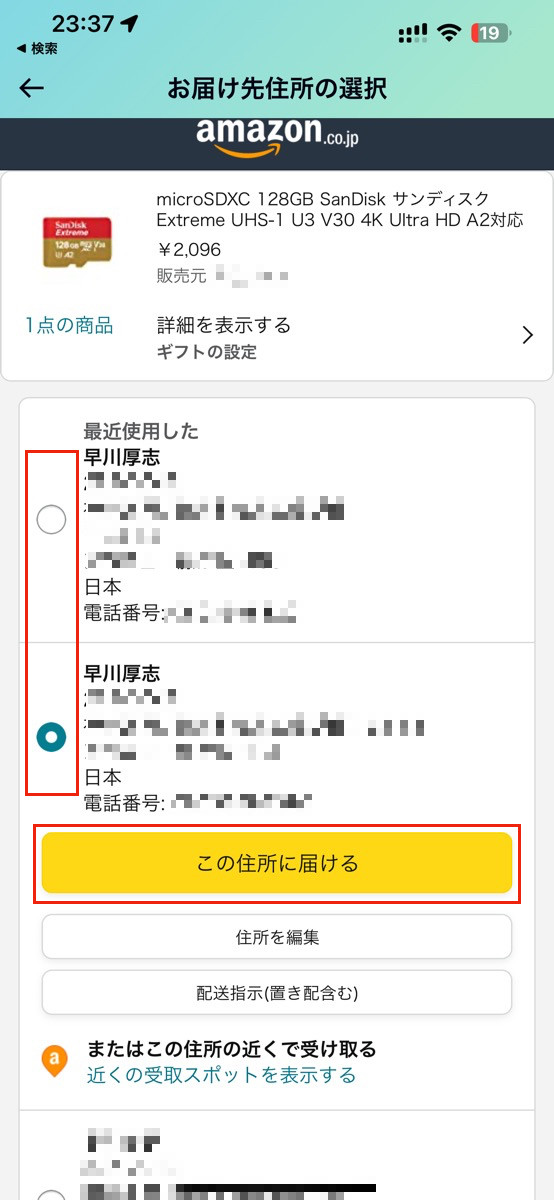The image size is (554, 1200).
Task: Open 詳細を表示する details
Action: (224, 325)
